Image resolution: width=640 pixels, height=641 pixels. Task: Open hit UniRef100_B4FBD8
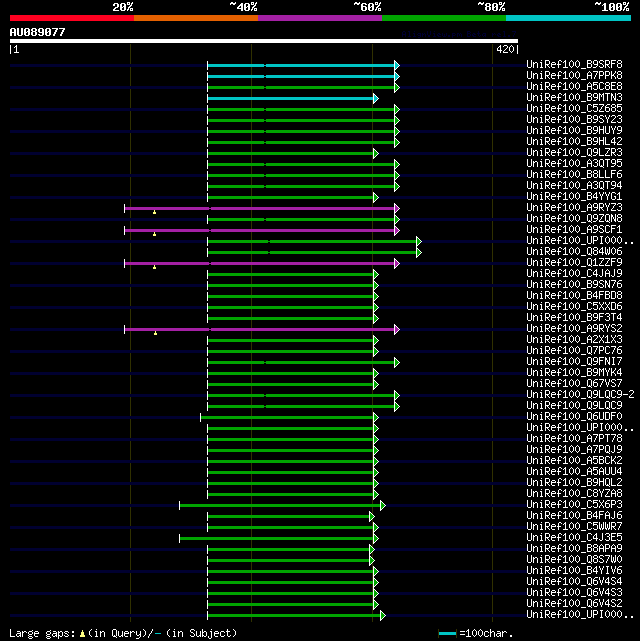pos(574,296)
